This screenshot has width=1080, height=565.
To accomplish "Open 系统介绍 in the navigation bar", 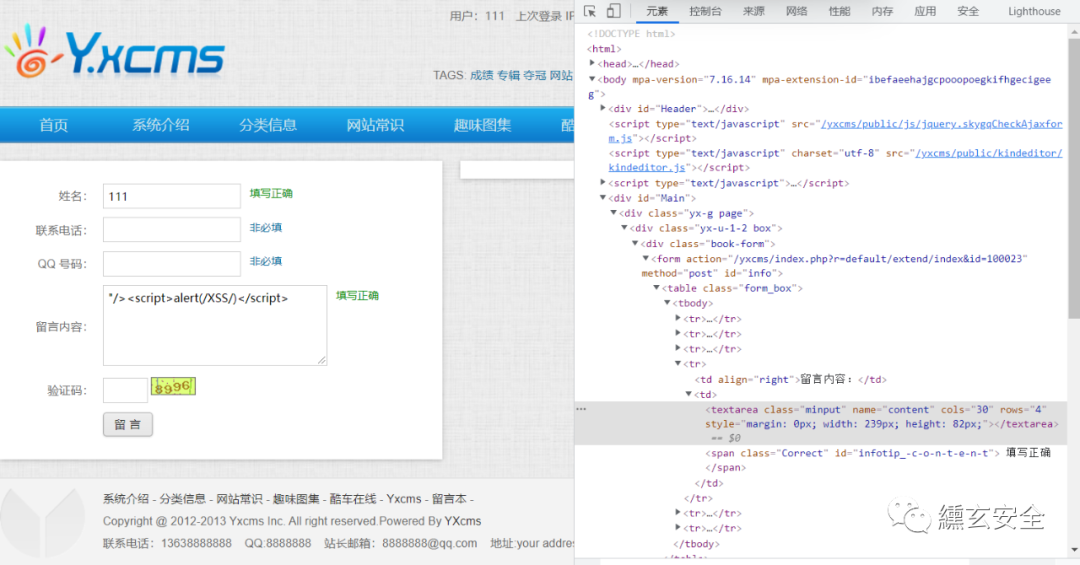I will tap(160, 125).
